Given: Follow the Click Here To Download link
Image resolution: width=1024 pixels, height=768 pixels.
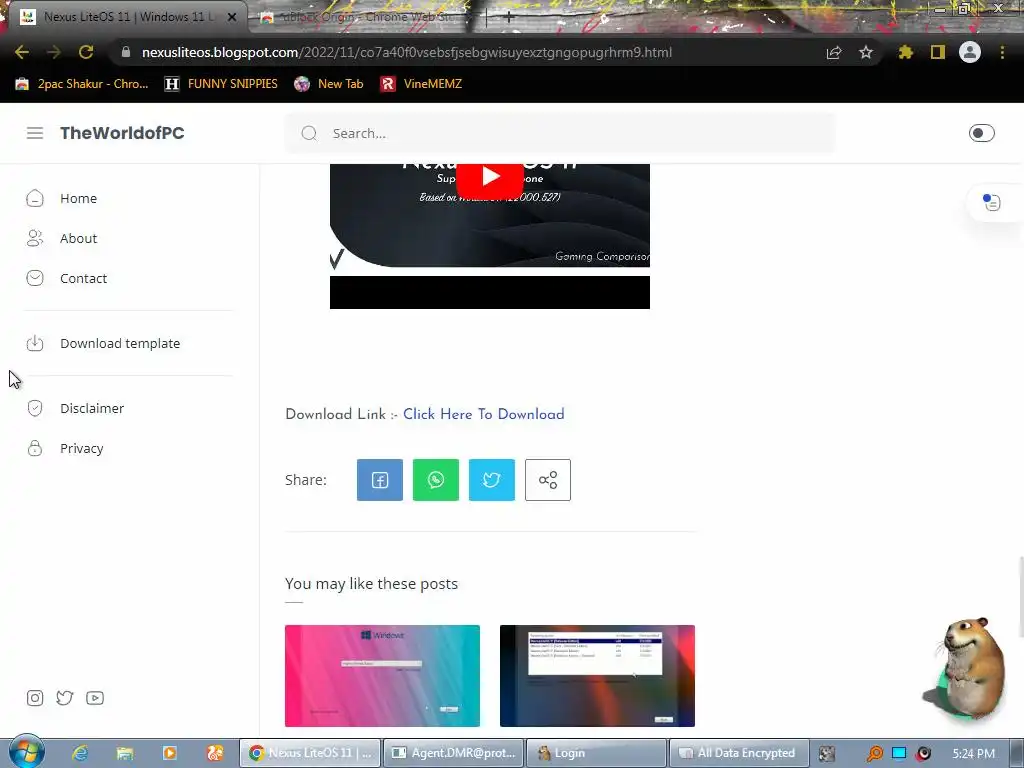Looking at the screenshot, I should coord(483,414).
